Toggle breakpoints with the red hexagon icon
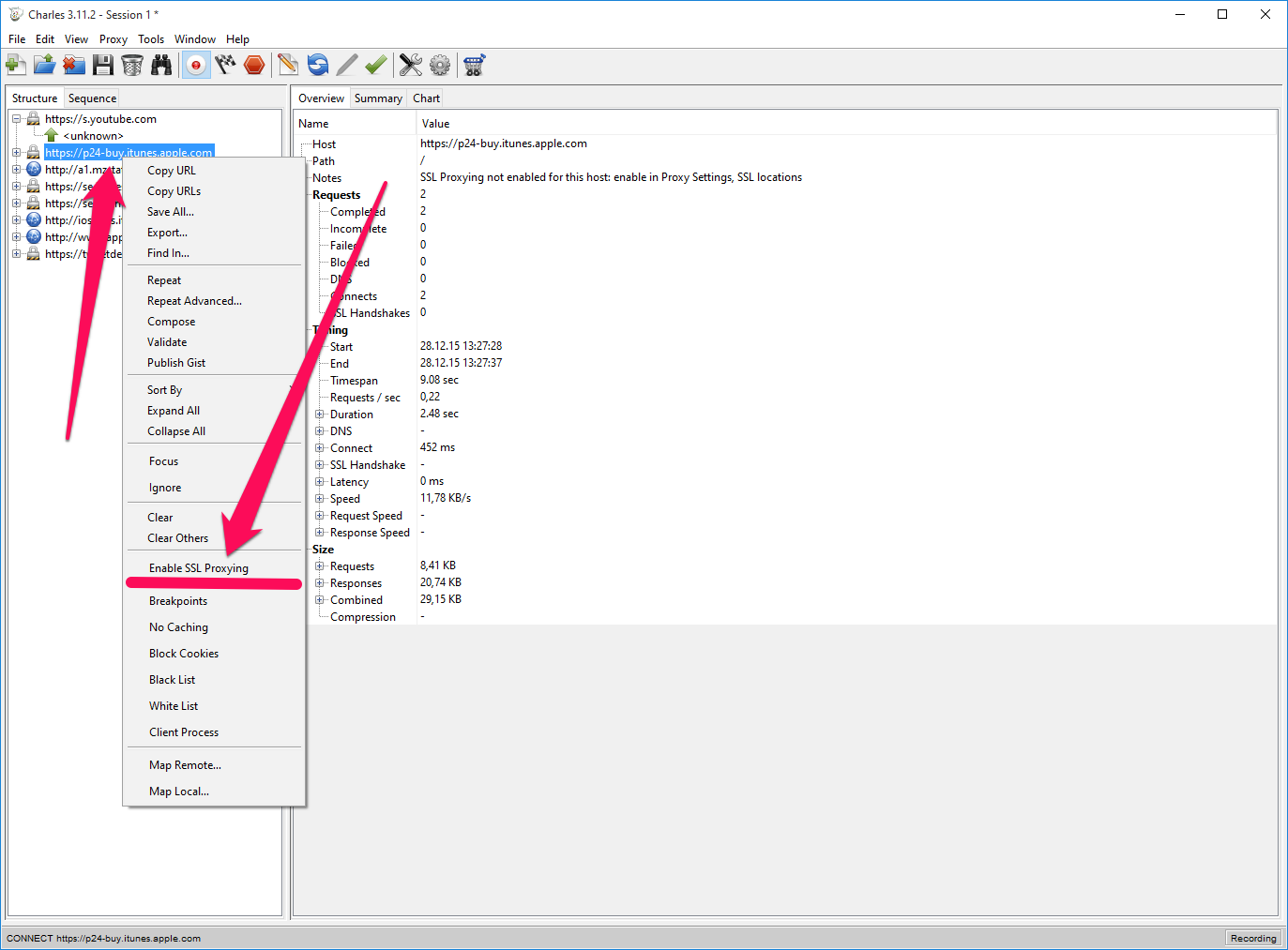The width and height of the screenshot is (1288, 950). click(254, 65)
